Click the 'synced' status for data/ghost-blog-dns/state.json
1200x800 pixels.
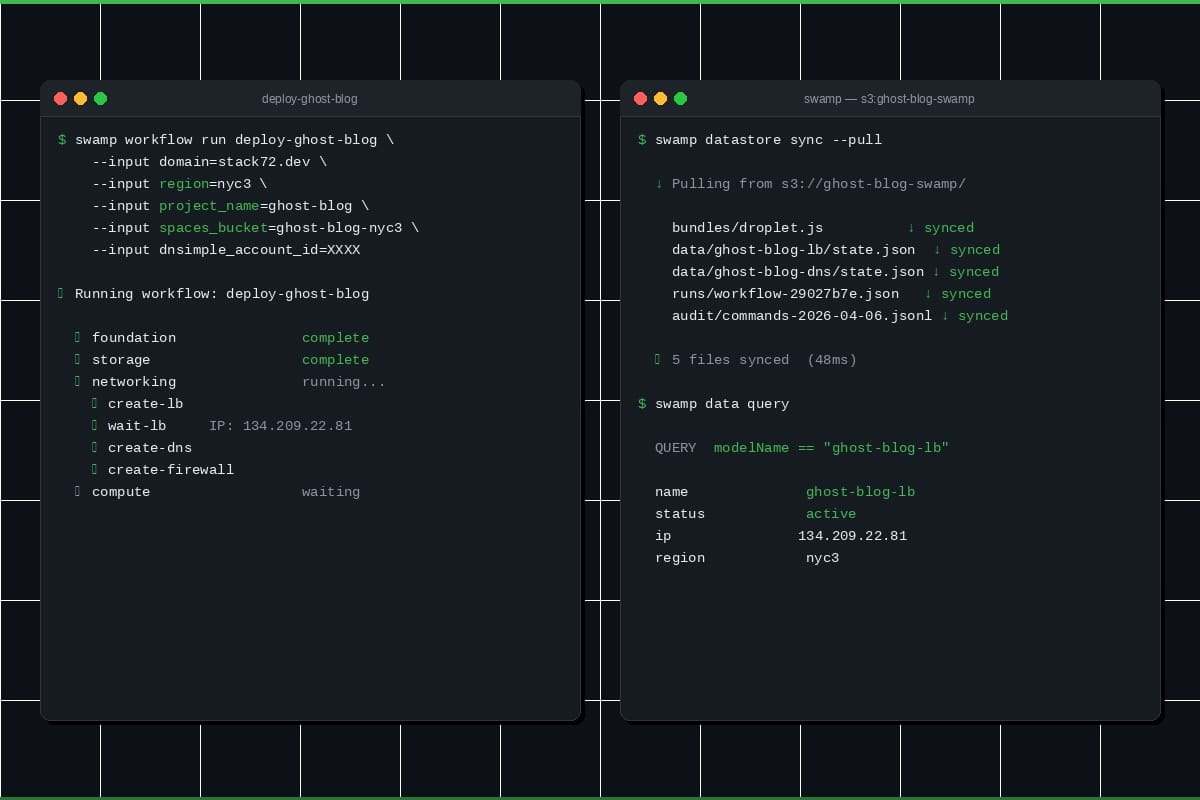coord(973,271)
